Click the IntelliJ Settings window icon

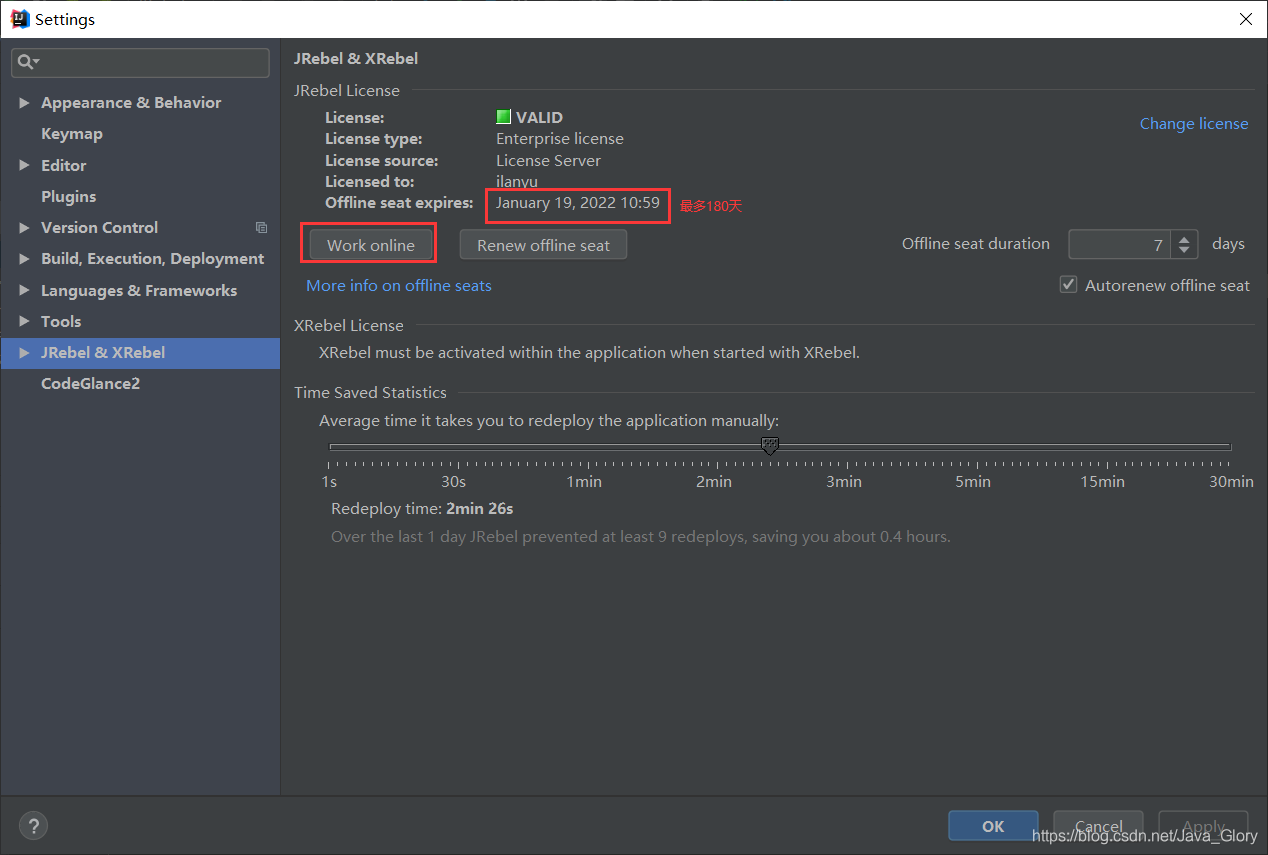[x=20, y=19]
